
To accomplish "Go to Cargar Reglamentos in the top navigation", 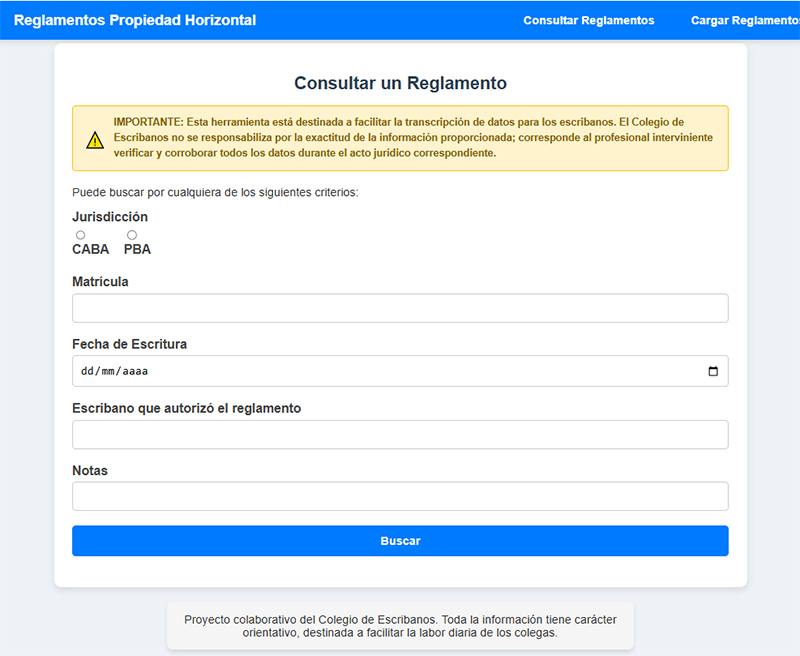I will point(745,20).
